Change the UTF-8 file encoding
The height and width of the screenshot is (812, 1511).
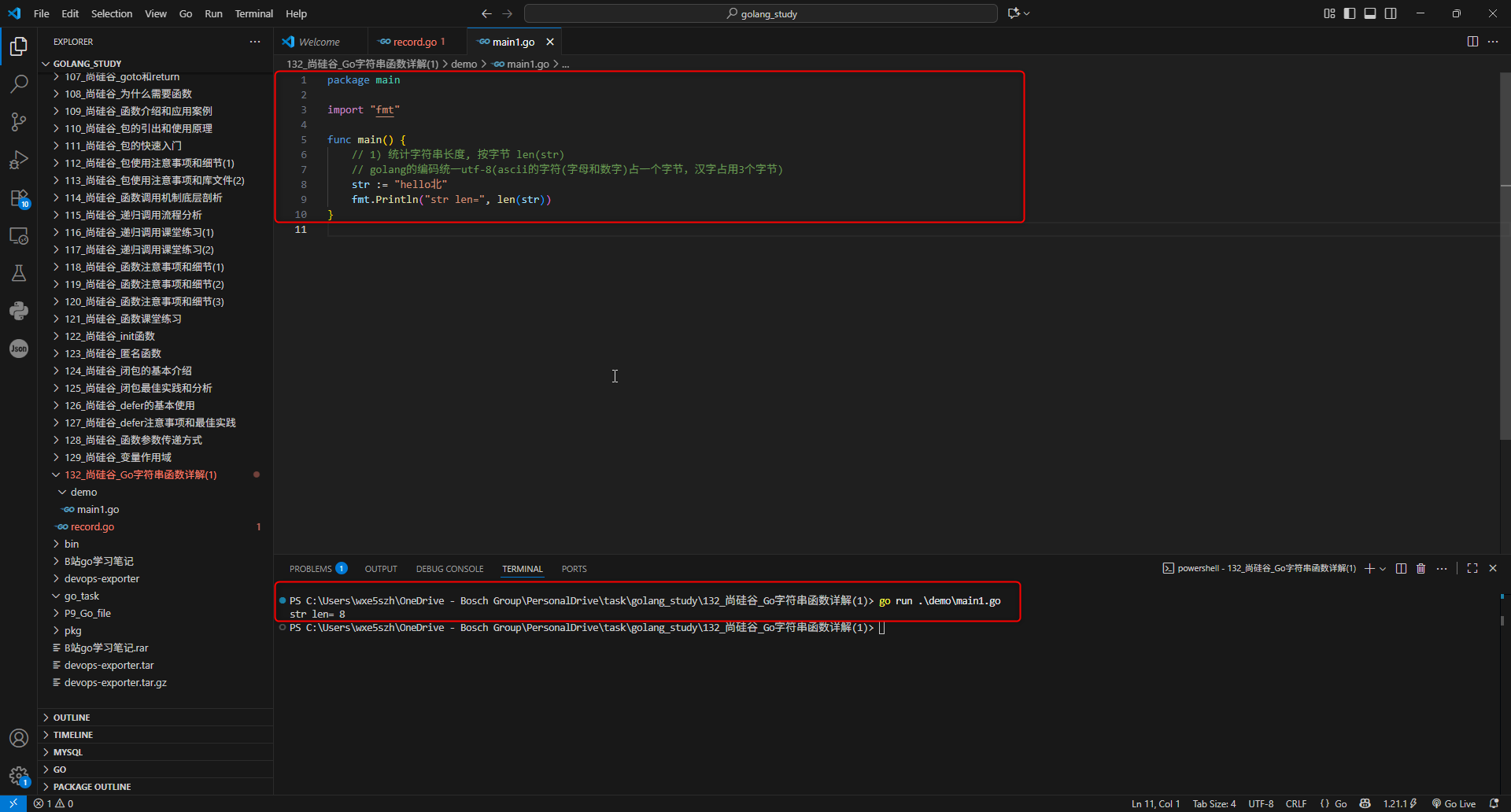click(1261, 803)
